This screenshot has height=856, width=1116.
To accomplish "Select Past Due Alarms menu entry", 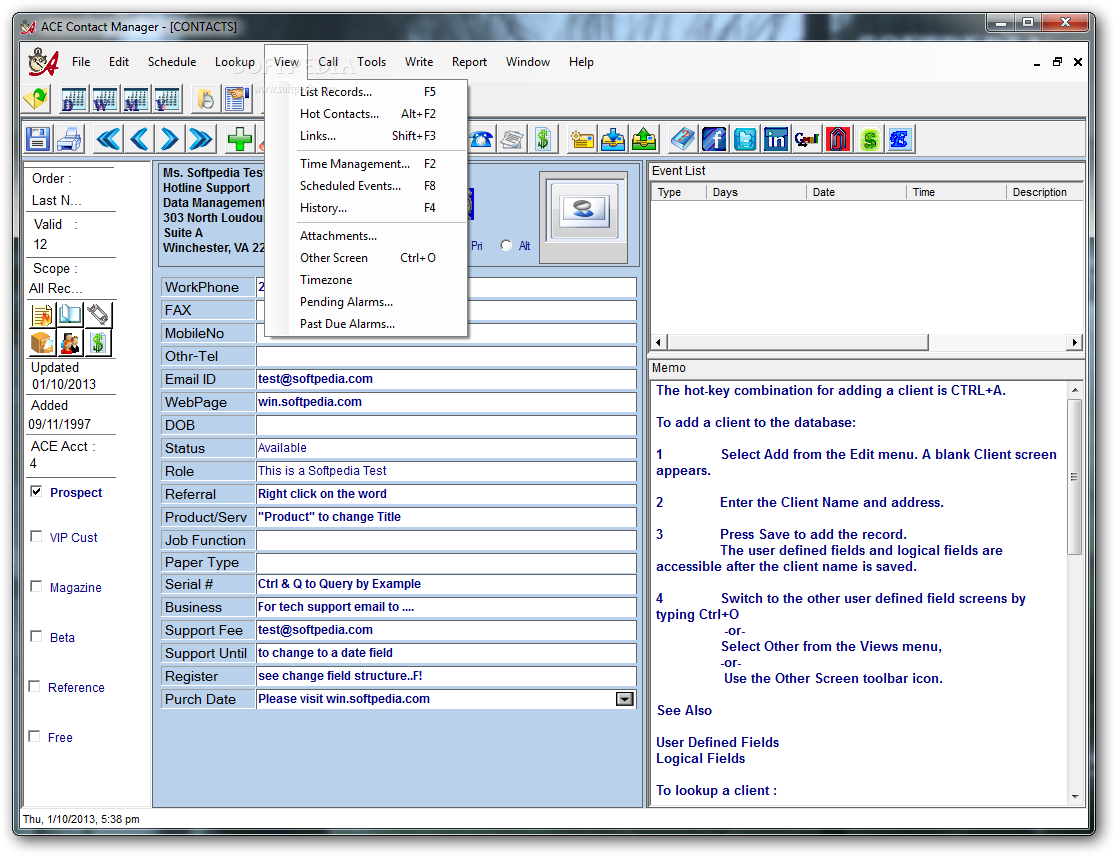I will [367, 324].
